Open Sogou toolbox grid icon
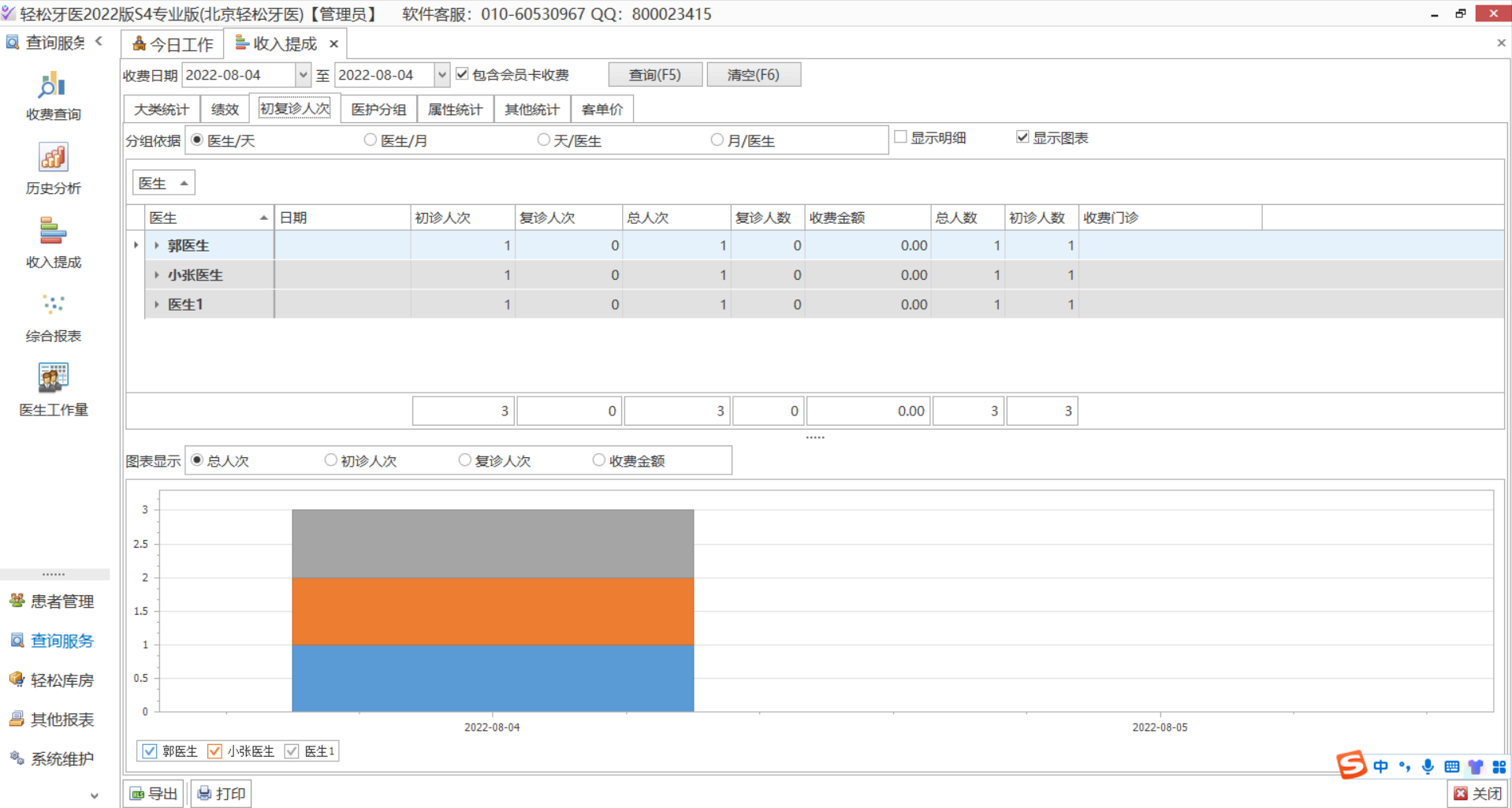Viewport: 1512px width, 808px height. [x=1499, y=766]
